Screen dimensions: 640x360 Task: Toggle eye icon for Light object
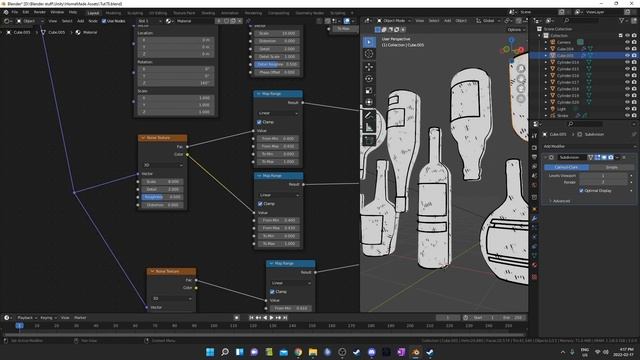coord(627,109)
